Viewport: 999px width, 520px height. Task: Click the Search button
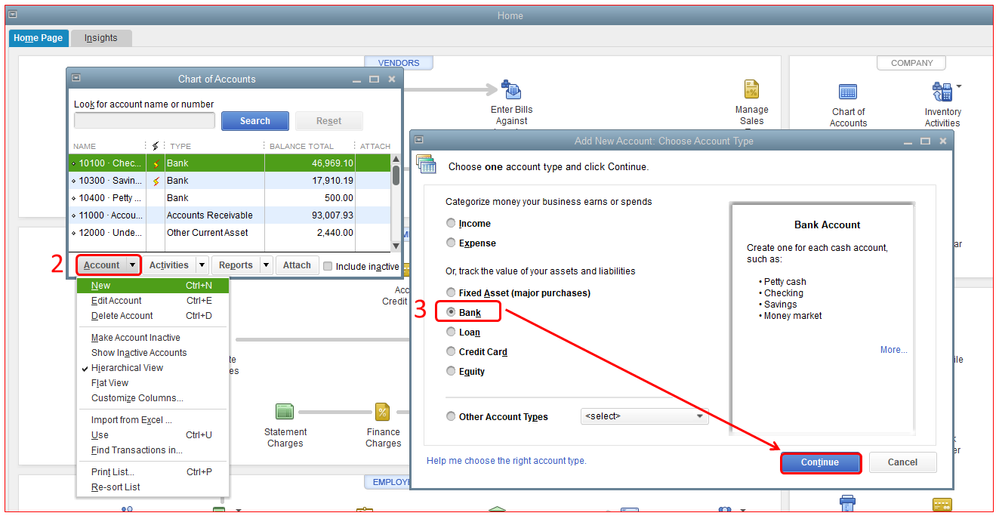(x=255, y=121)
